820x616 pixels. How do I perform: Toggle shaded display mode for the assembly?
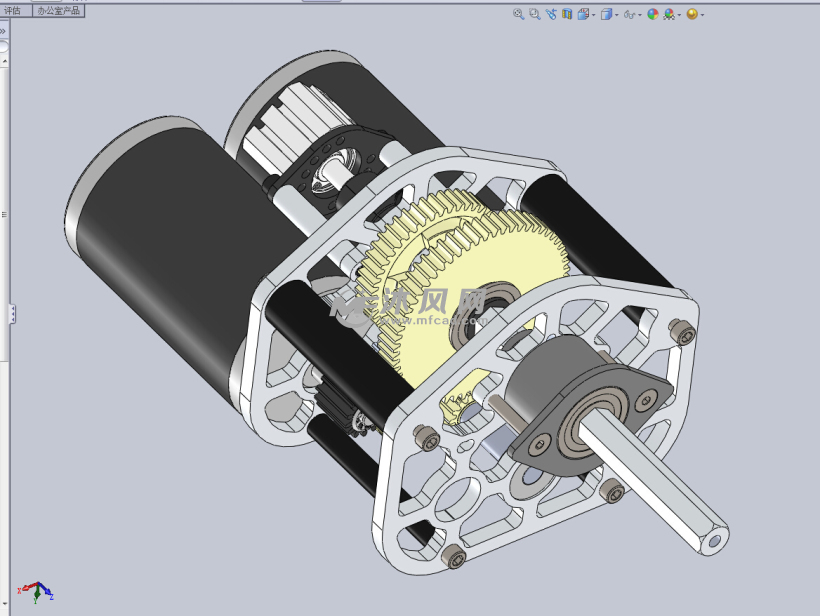(x=606, y=14)
